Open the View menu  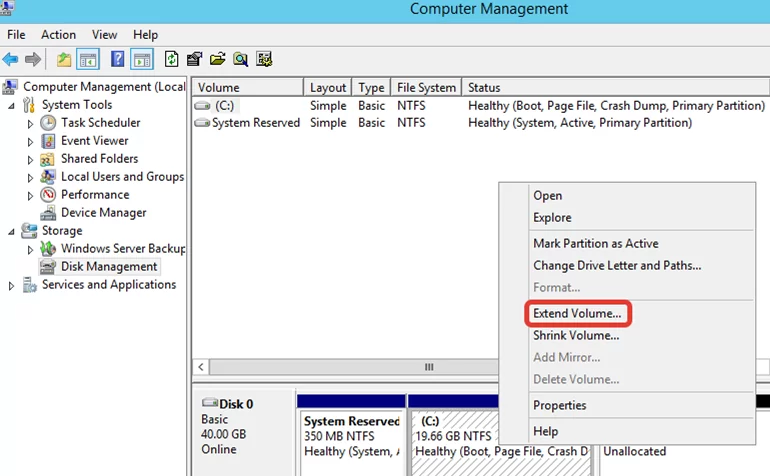coord(105,35)
